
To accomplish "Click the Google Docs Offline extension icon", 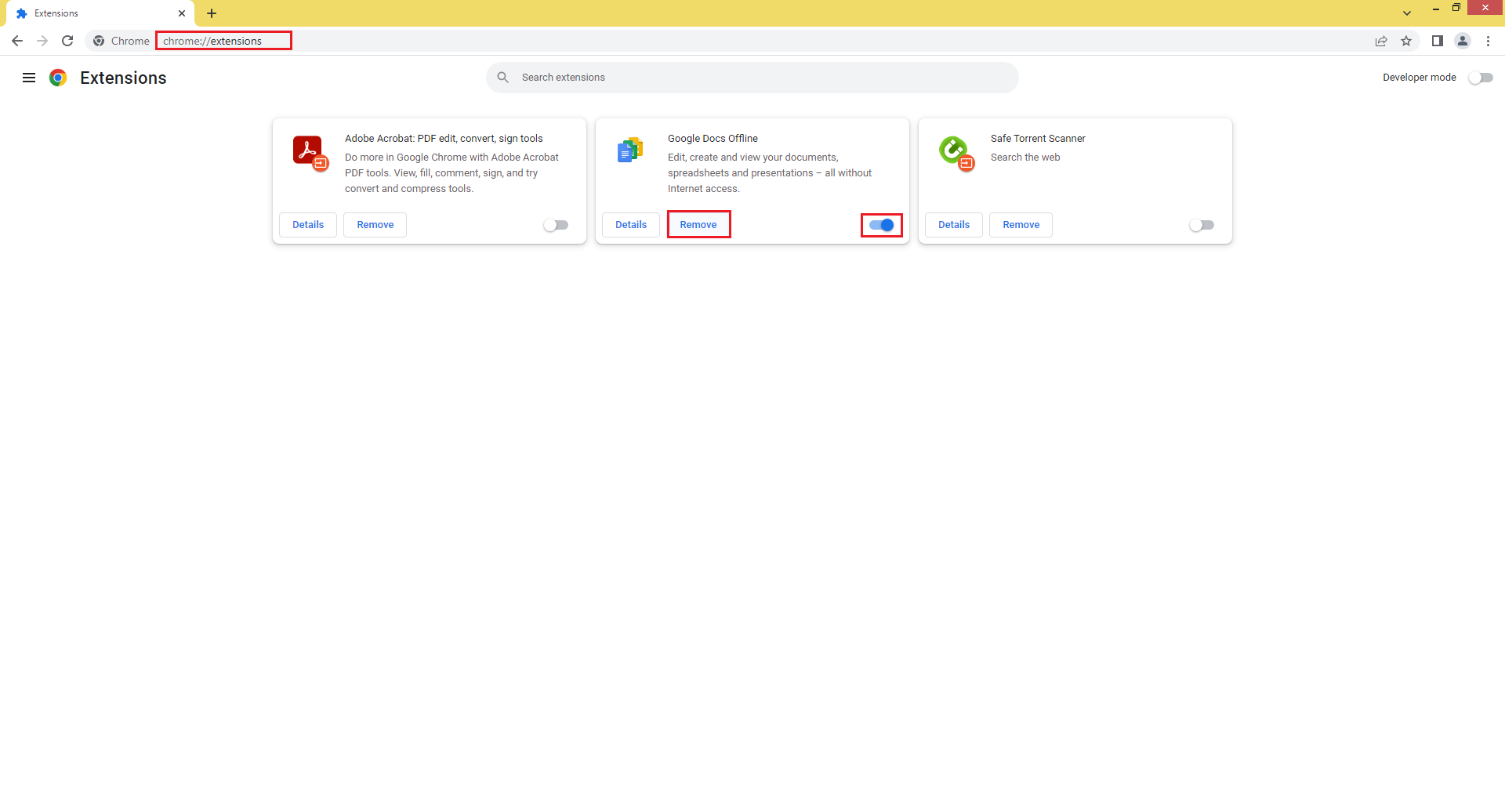I will tap(629, 150).
